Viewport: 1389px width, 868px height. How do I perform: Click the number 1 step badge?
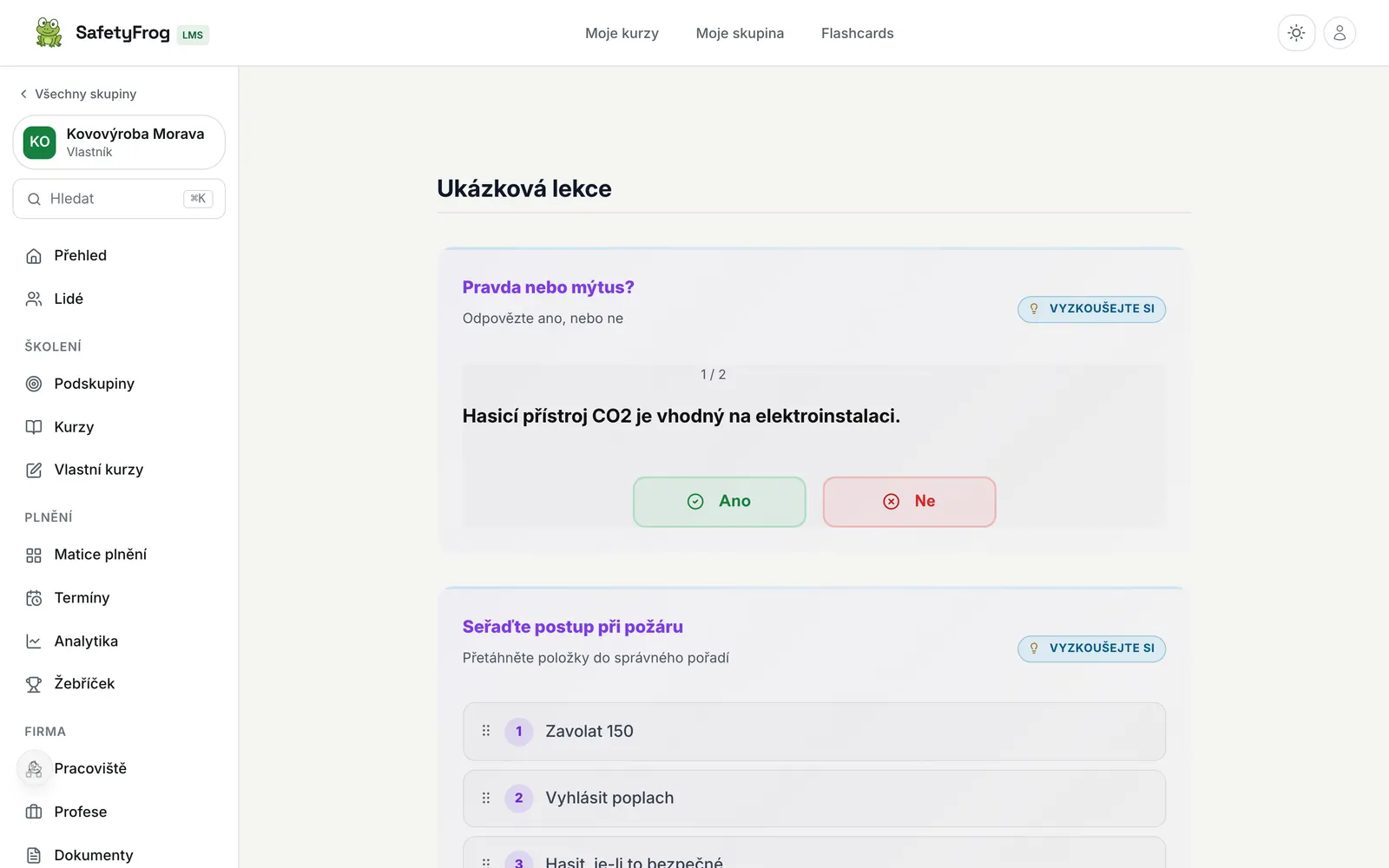(519, 731)
